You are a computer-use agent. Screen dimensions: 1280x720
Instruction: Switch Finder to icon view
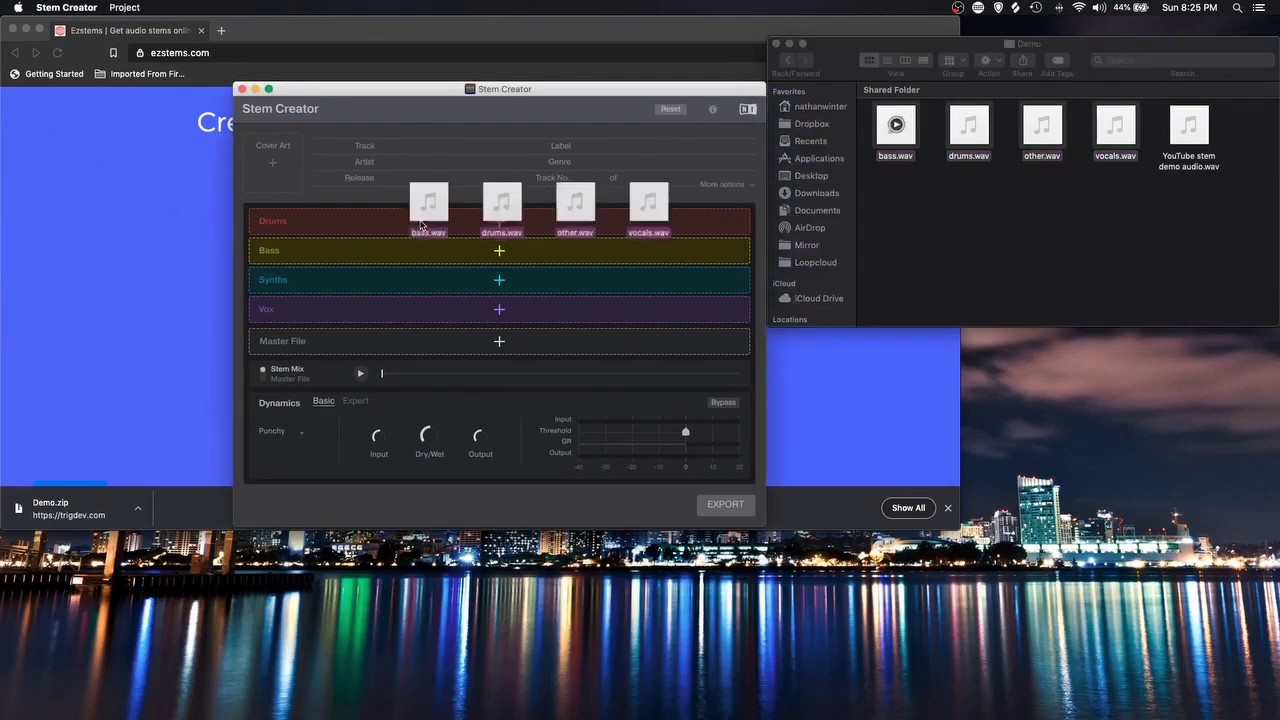869,60
